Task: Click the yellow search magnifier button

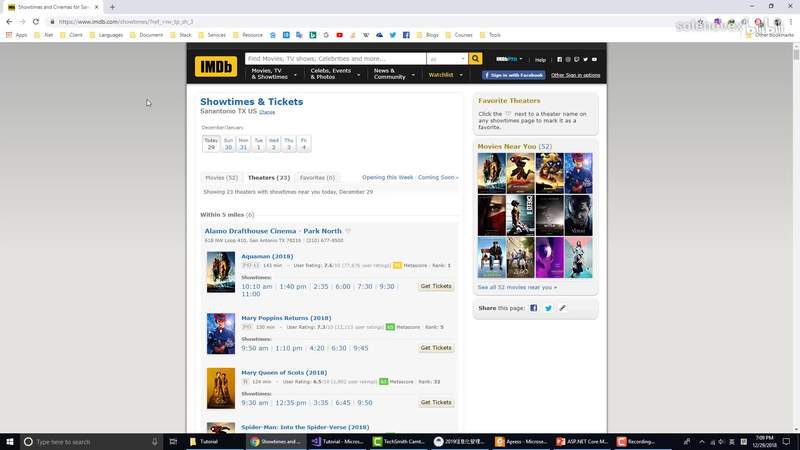Action: (475, 59)
